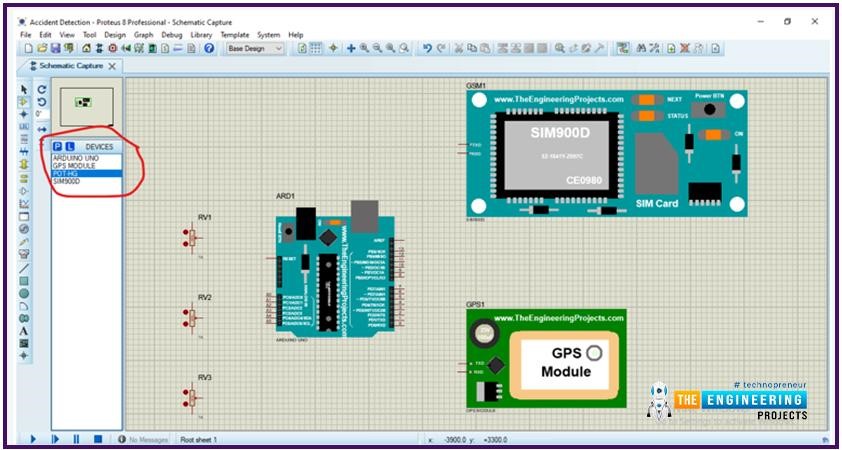Open the Debug menu
The height and width of the screenshot is (450, 842).
coord(172,34)
